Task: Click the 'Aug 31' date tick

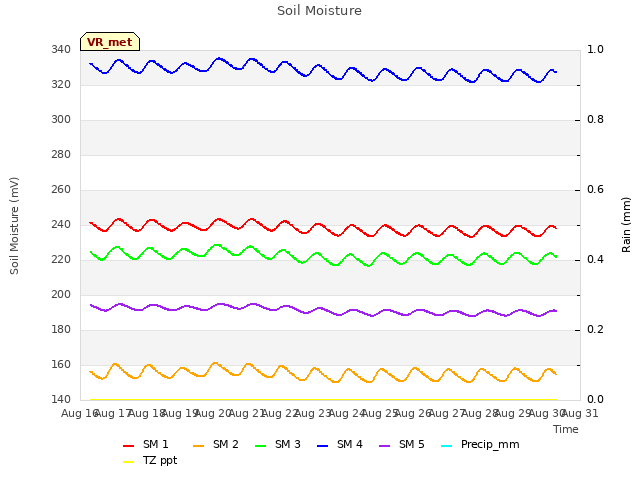Action: coord(580,413)
